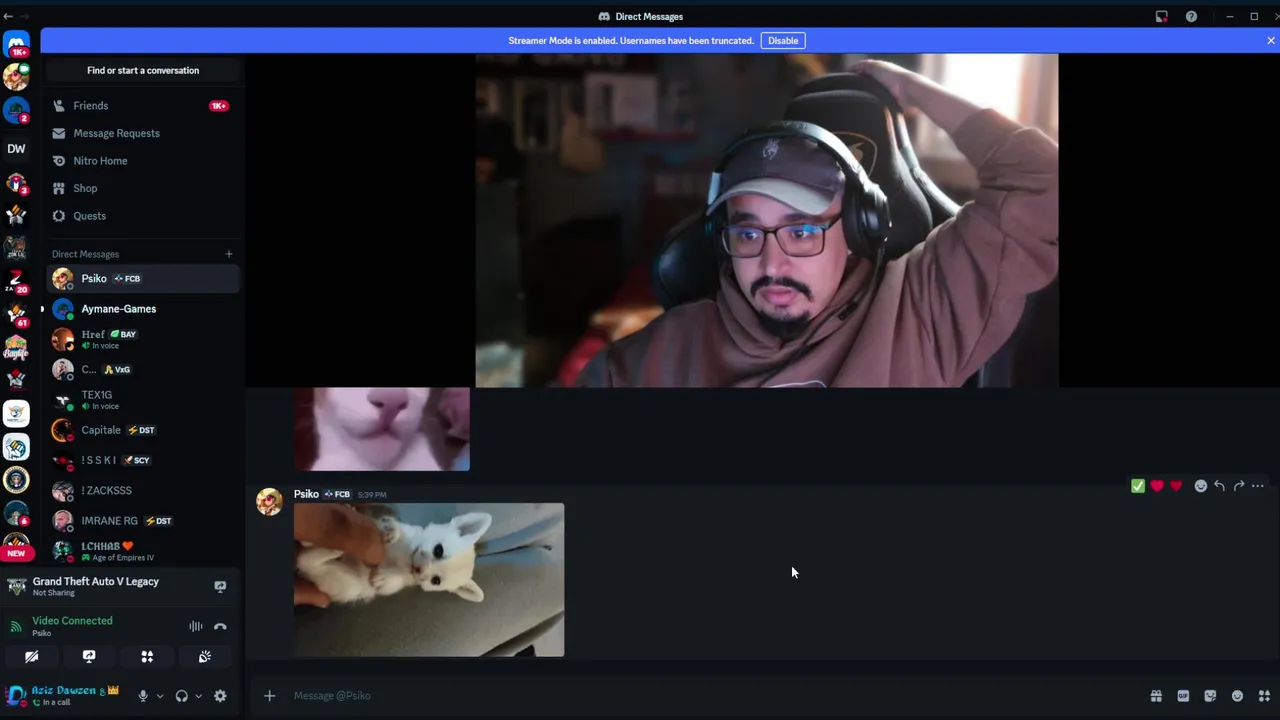Attach a file with the plus icon
The image size is (1280, 720).
[x=269, y=696]
